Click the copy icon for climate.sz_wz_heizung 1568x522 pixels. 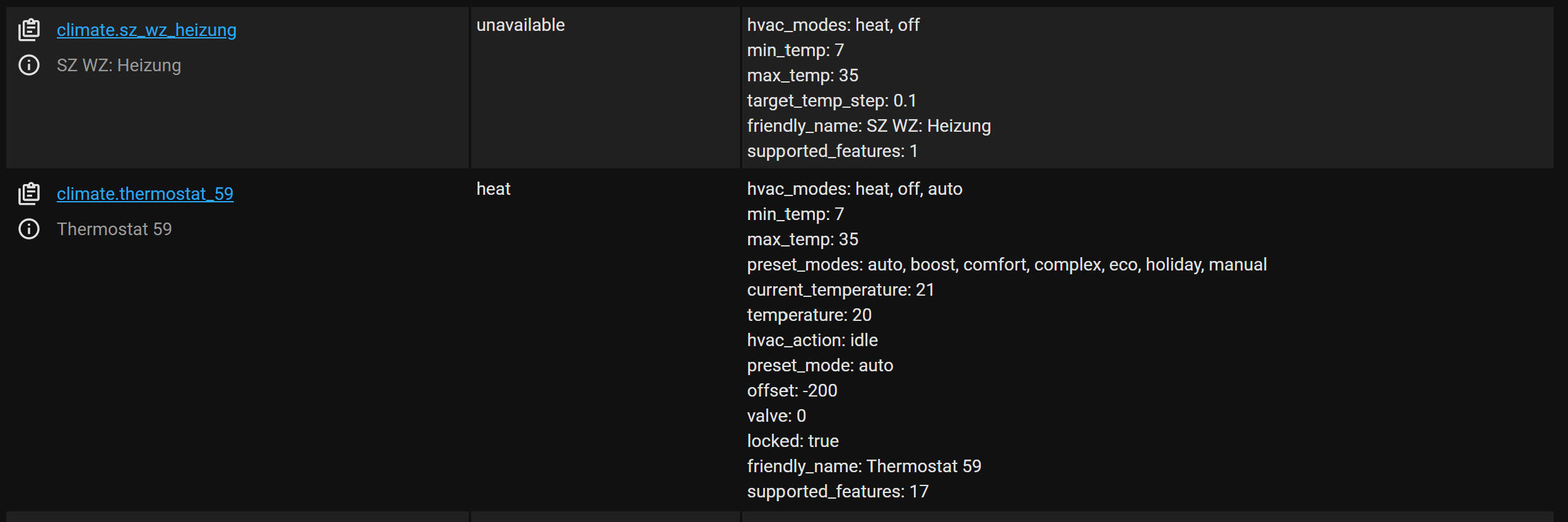click(x=29, y=29)
